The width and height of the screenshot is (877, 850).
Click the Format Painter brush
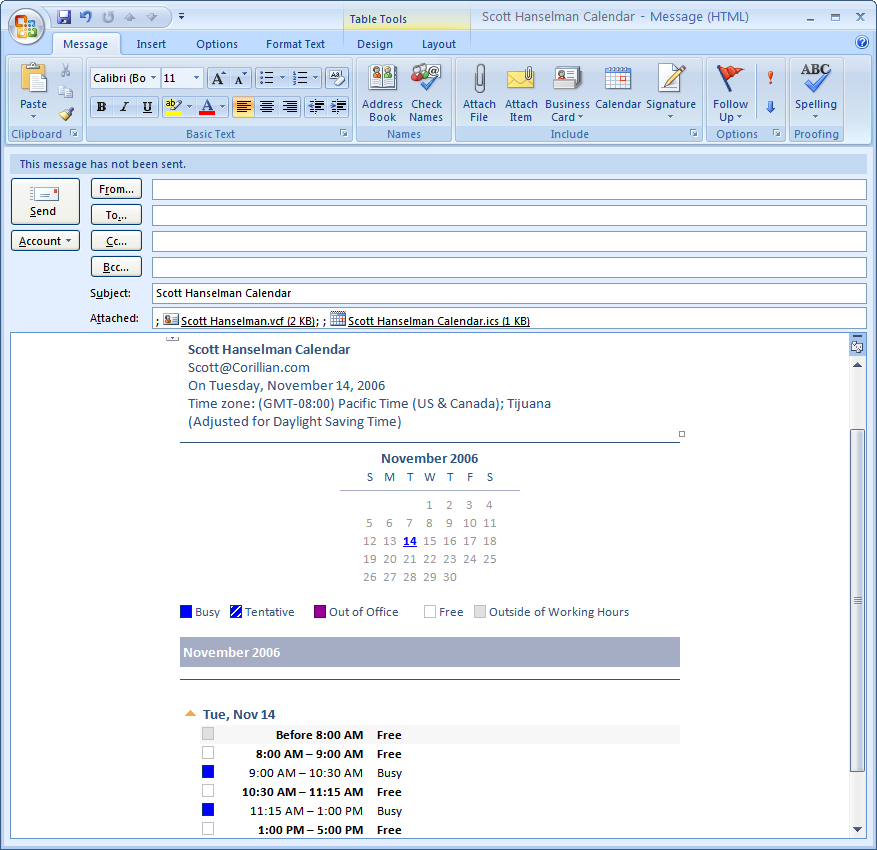point(66,114)
